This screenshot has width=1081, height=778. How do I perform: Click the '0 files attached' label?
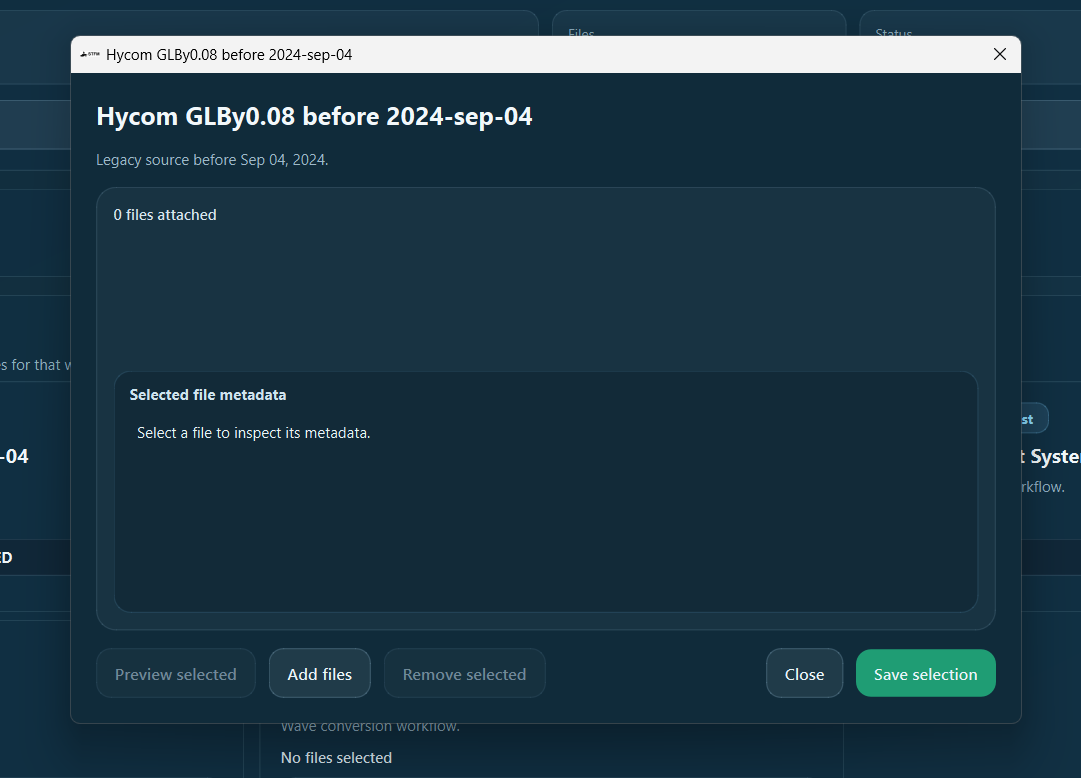[165, 215]
